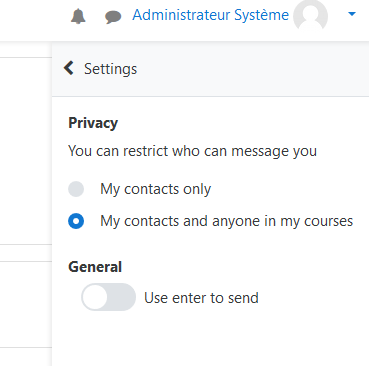The width and height of the screenshot is (369, 366).
Task: Open the Administrateur Système profile link
Action: (x=210, y=15)
